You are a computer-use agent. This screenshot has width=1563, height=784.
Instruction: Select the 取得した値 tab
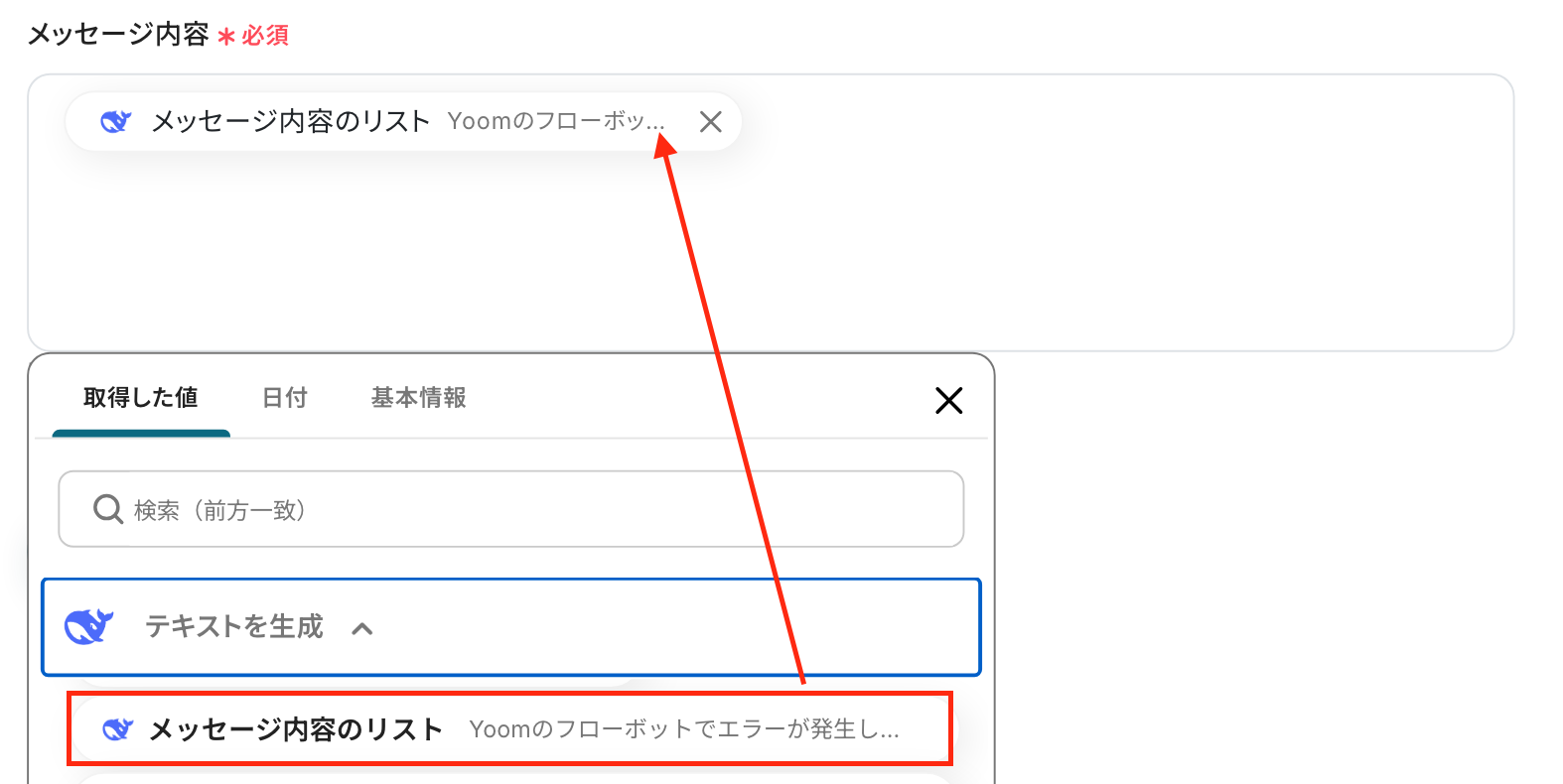141,398
